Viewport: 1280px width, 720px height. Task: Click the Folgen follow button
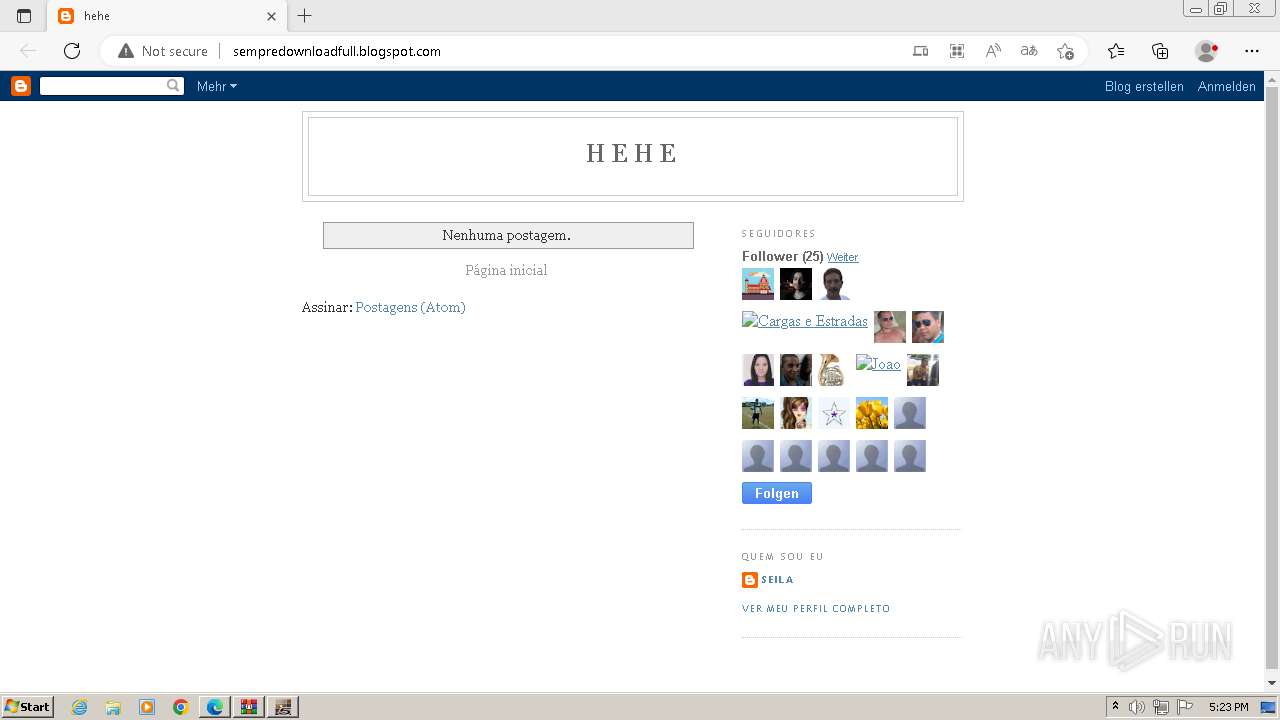pos(777,493)
